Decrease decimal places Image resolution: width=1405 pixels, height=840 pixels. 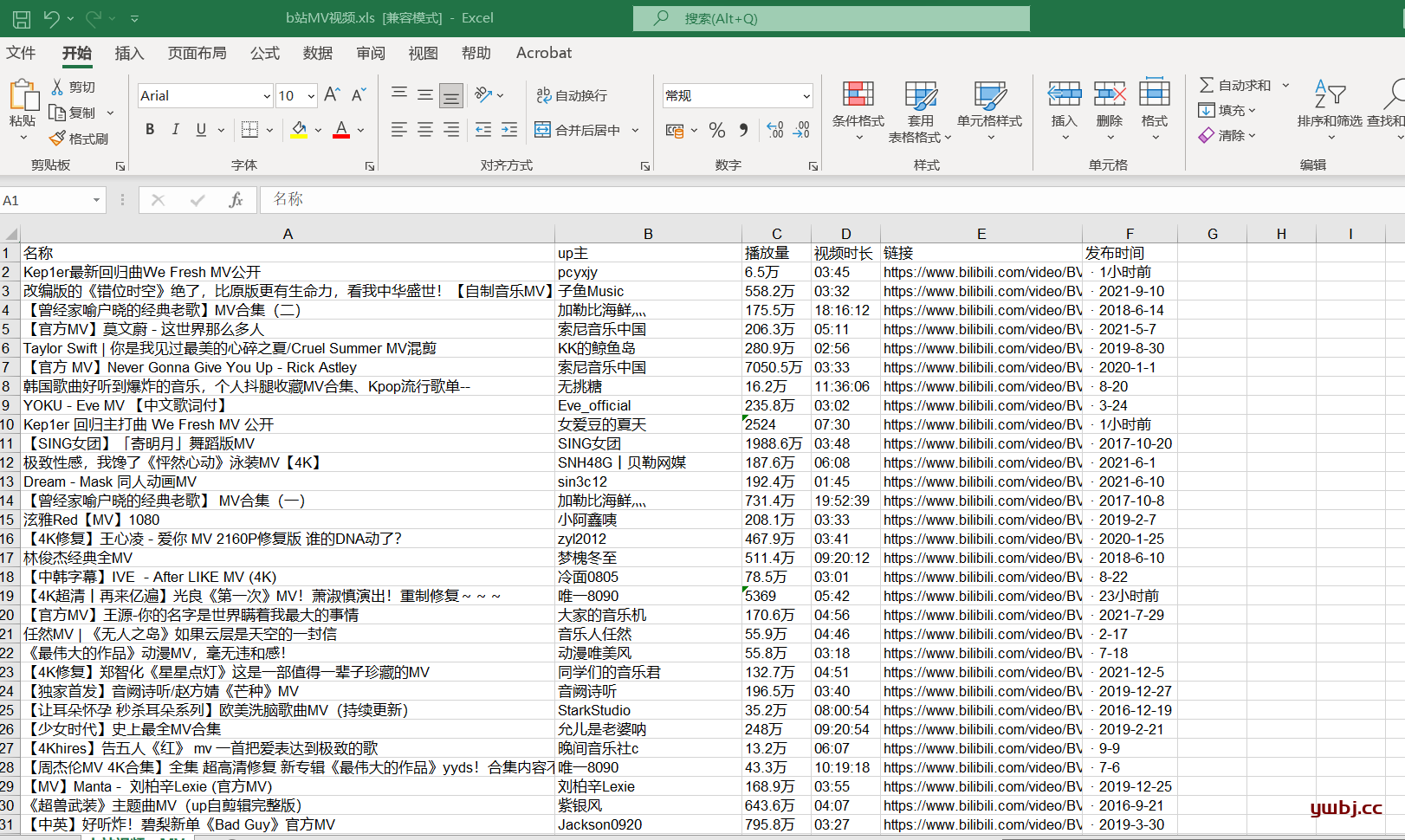[x=801, y=130]
